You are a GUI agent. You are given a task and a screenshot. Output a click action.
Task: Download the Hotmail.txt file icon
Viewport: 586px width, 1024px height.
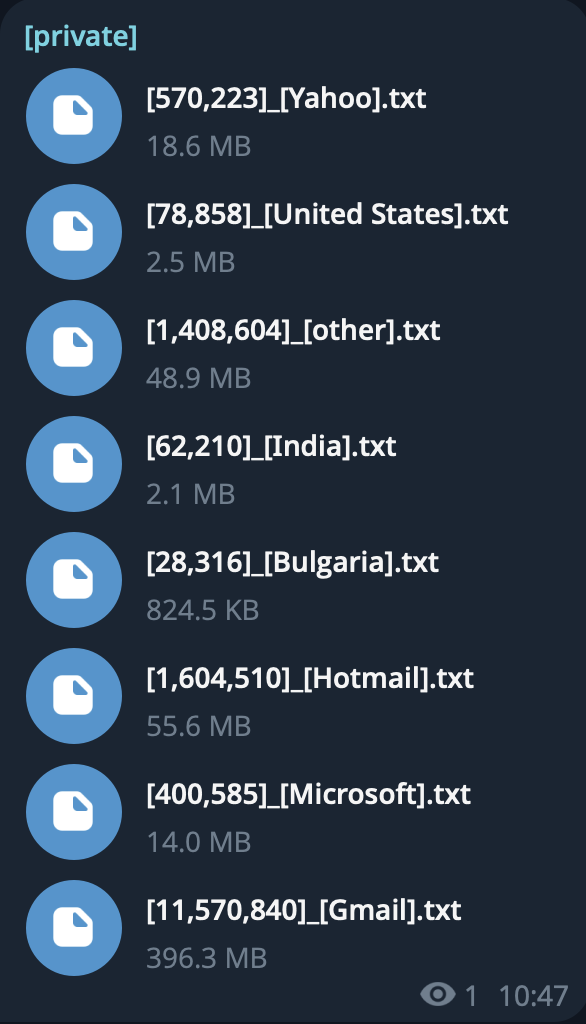(x=74, y=696)
